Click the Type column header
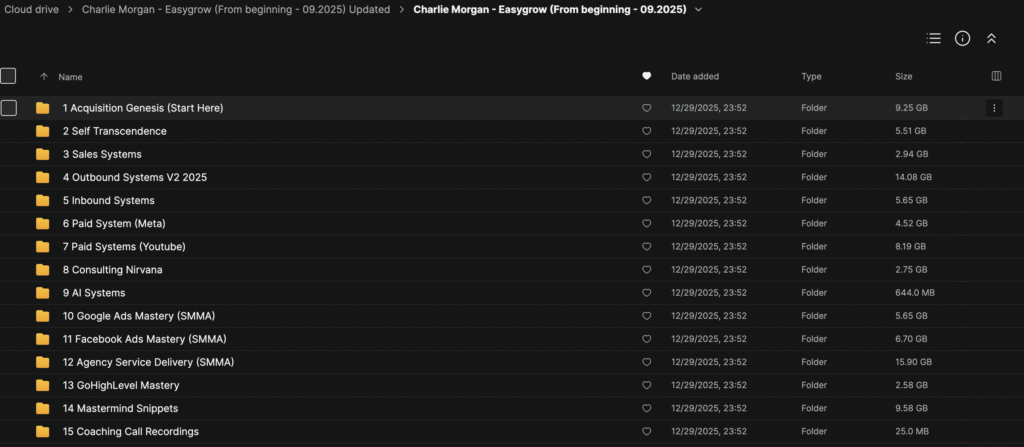The height and width of the screenshot is (447, 1024). (x=811, y=77)
